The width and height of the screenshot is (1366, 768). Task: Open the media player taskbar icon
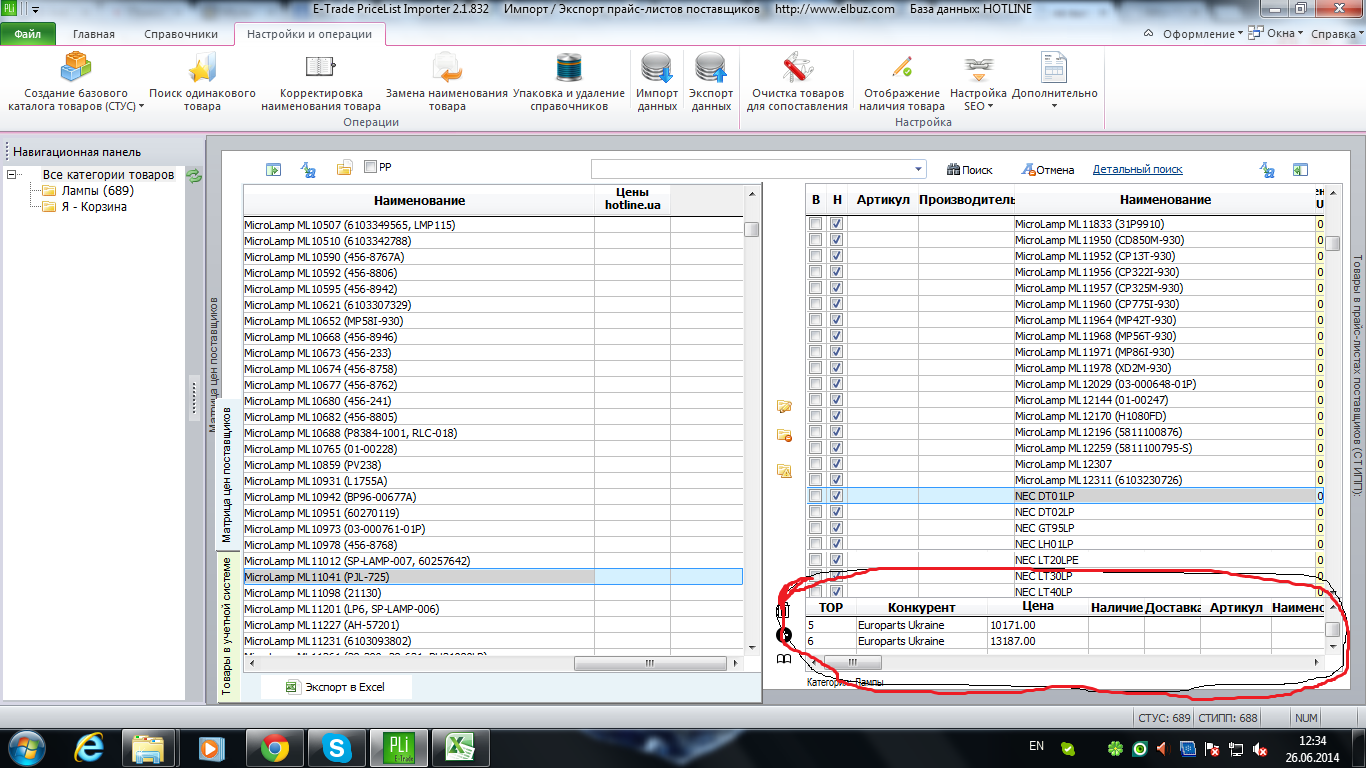210,747
